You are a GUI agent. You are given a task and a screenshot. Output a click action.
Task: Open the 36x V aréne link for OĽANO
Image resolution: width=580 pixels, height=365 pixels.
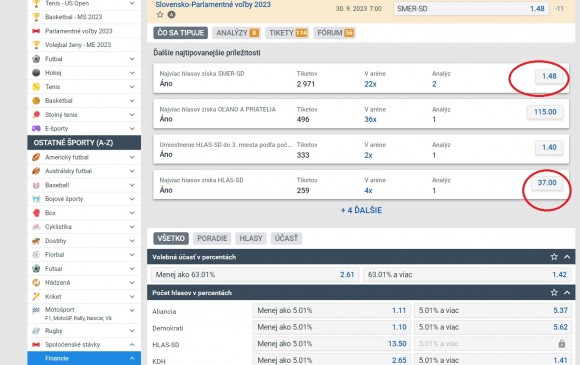(x=370, y=119)
